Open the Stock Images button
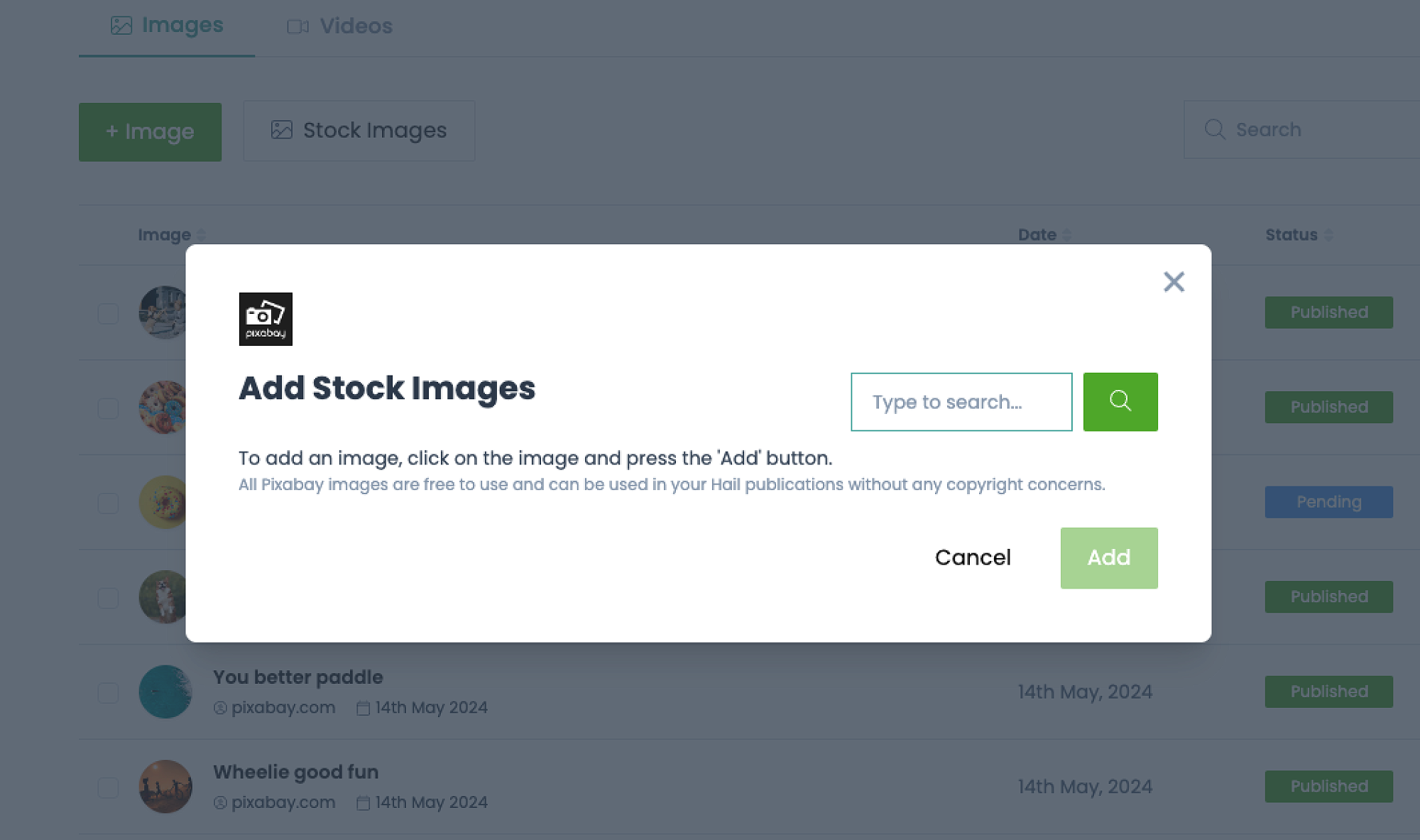Image resolution: width=1420 pixels, height=840 pixels. (x=359, y=131)
